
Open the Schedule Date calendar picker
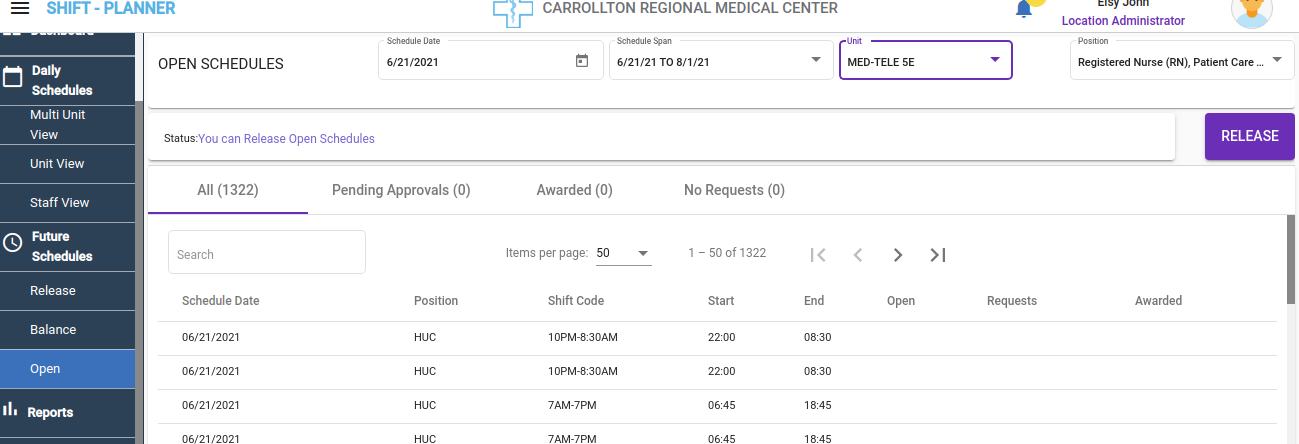point(582,61)
